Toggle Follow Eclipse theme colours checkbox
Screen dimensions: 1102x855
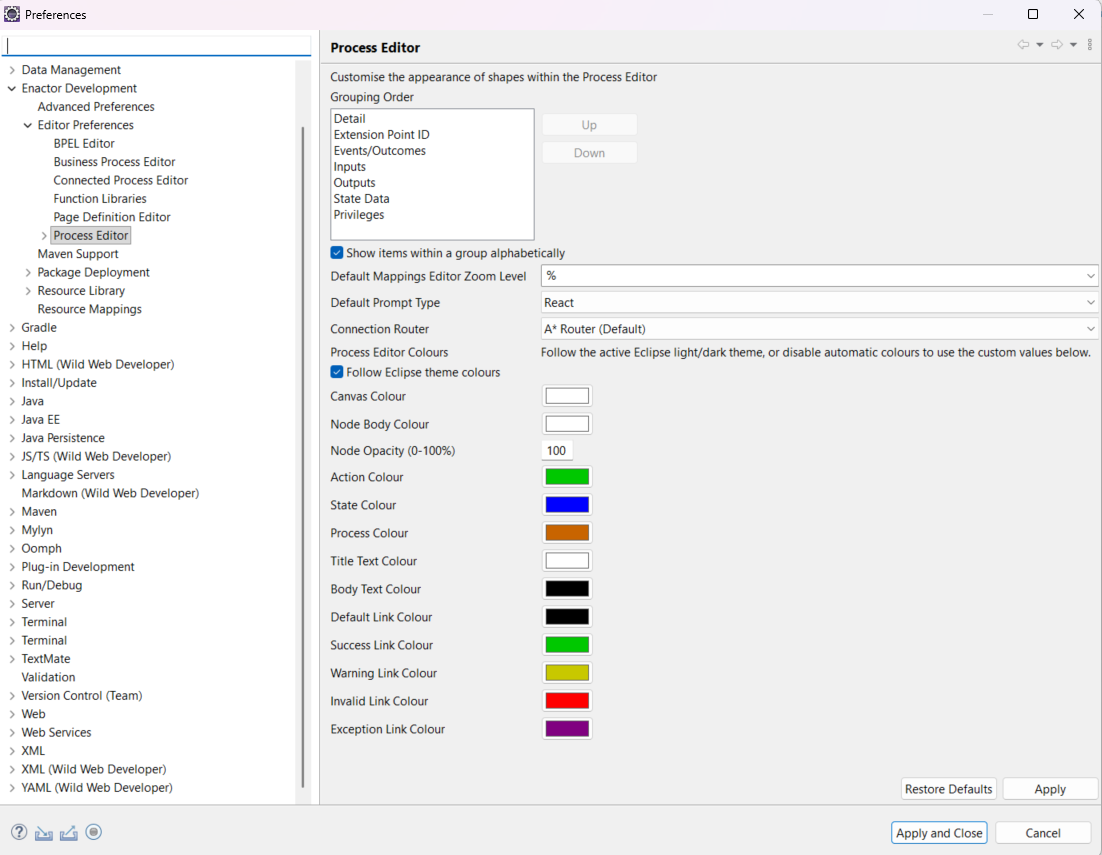click(337, 372)
